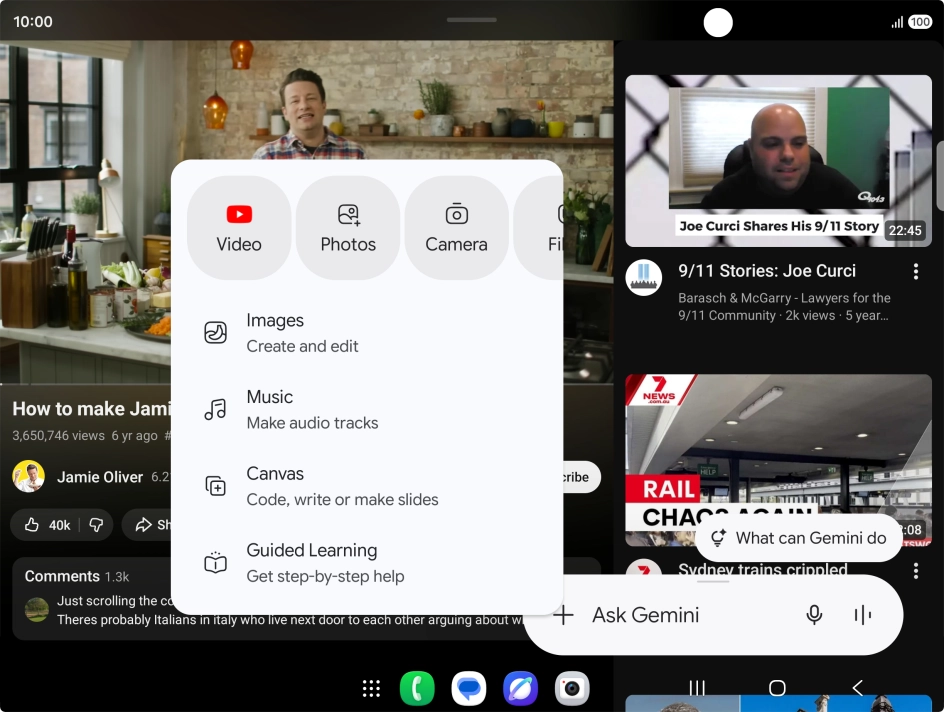Select the Music 'Make audio tracks' entry

(x=367, y=409)
